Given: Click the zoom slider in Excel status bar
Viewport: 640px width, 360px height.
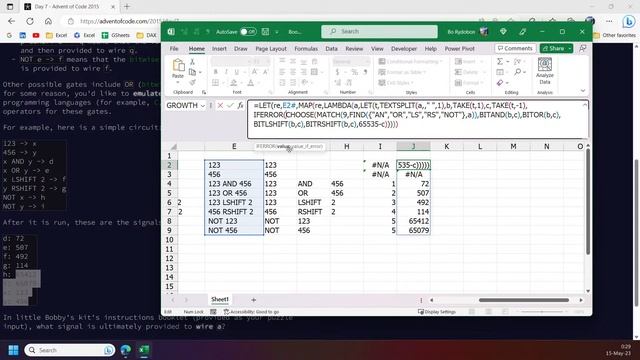Looking at the screenshot, I should [x=541, y=312].
